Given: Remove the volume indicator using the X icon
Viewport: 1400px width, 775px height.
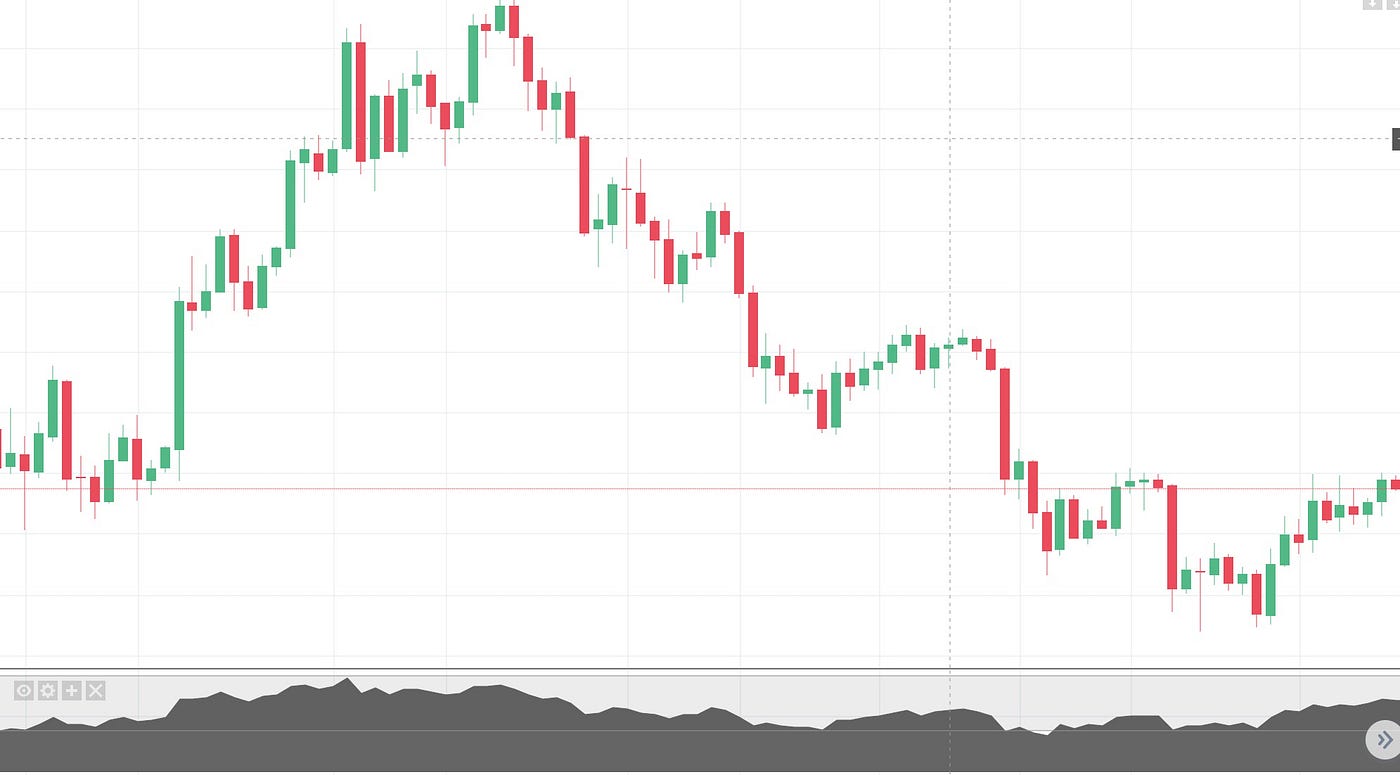Looking at the screenshot, I should 96,690.
